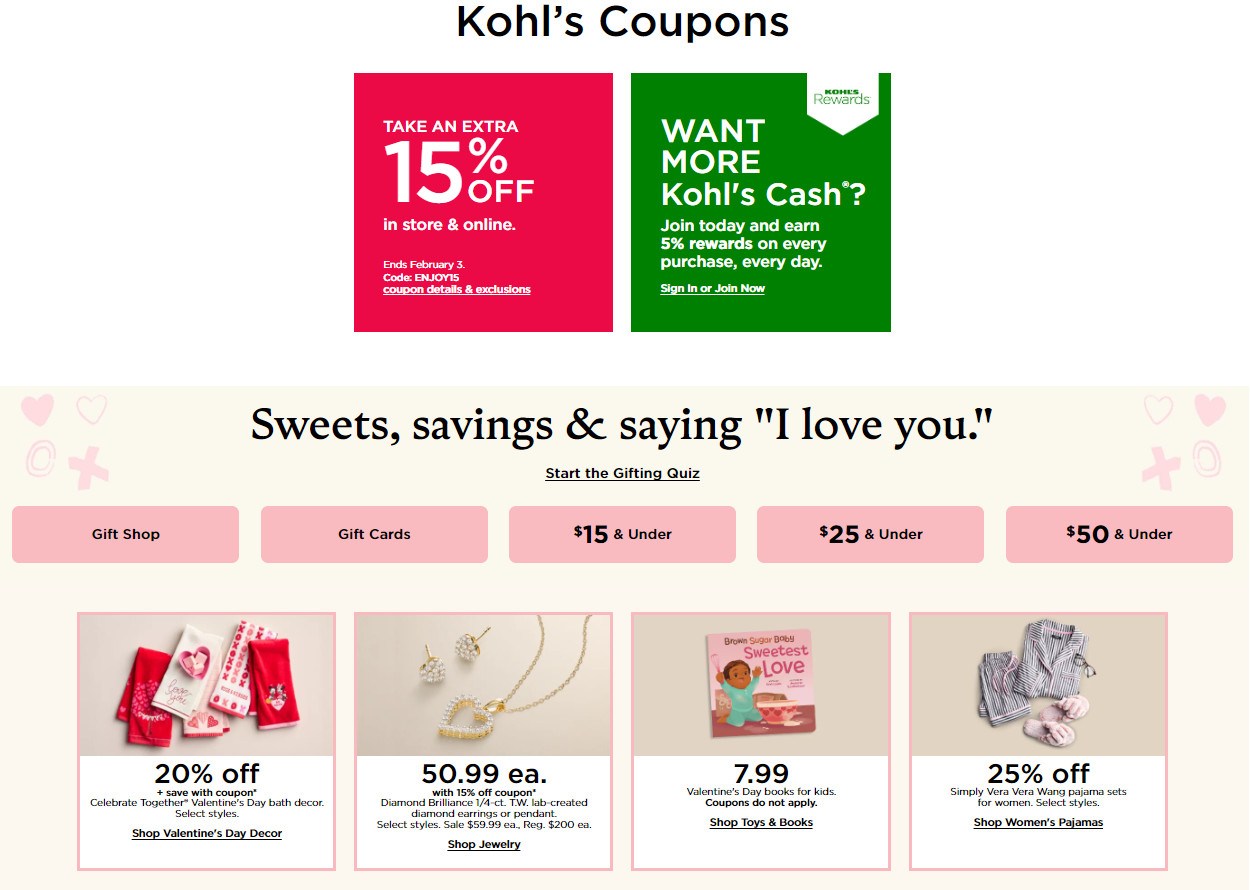Click the striped pajama set photo
Image resolution: width=1250 pixels, height=890 pixels.
(1038, 682)
